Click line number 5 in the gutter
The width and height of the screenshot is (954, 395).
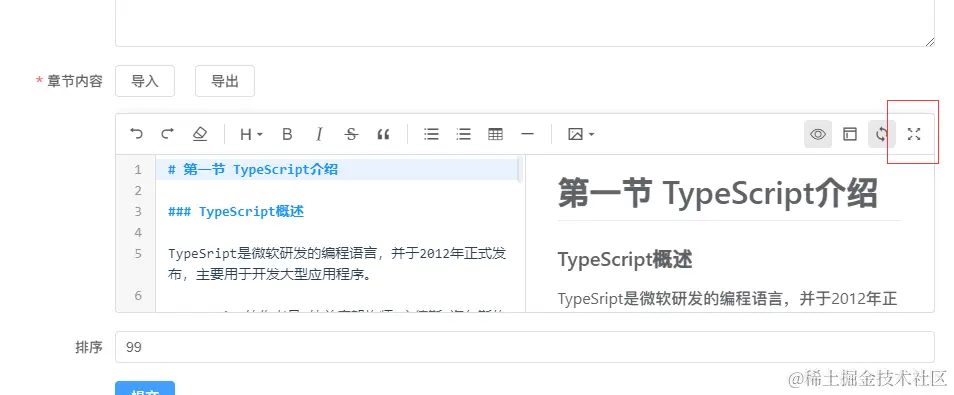pos(138,254)
